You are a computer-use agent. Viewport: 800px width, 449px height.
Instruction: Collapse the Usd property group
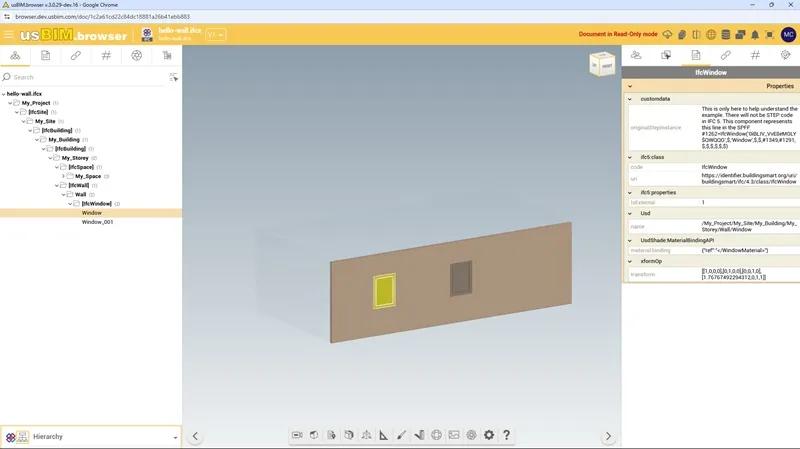(630, 213)
